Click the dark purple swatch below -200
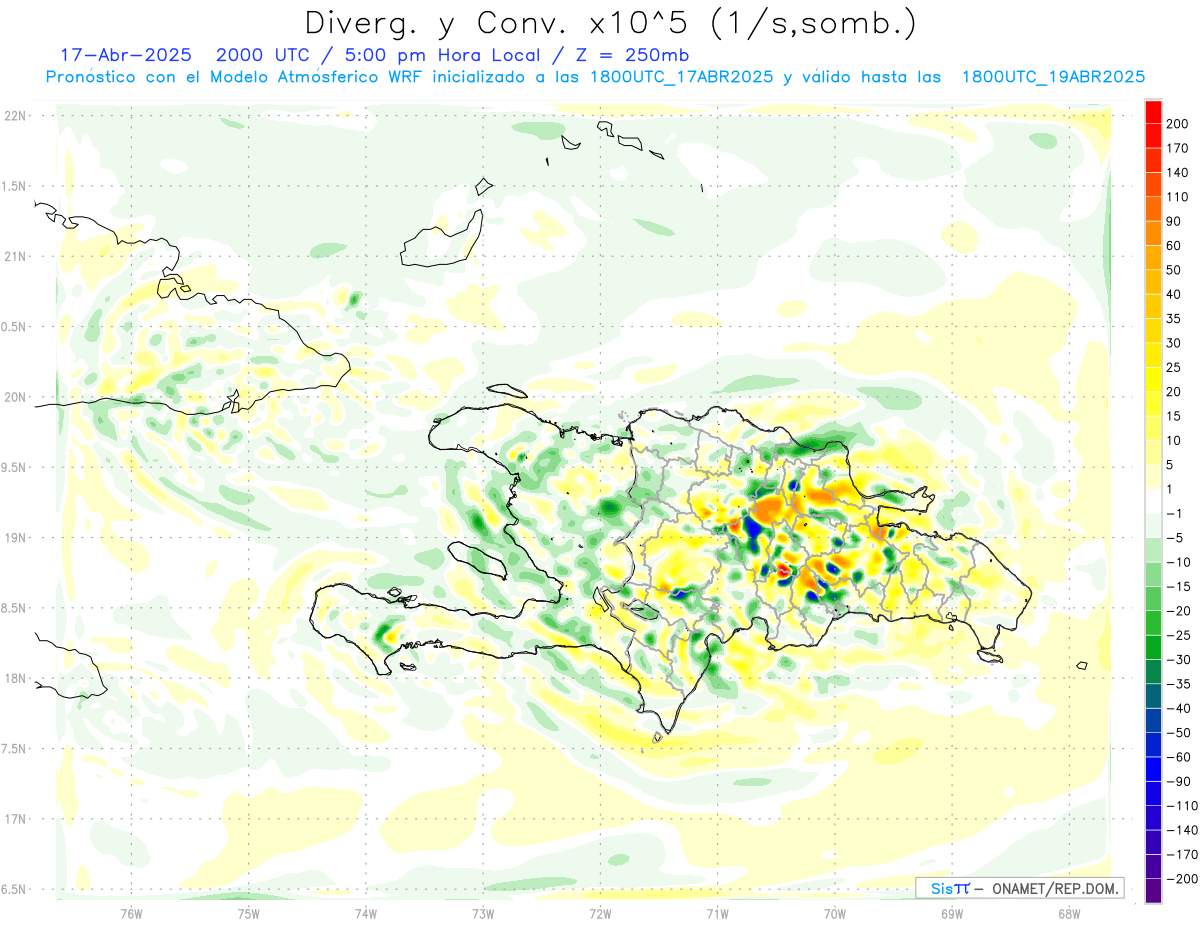The height and width of the screenshot is (927, 1200). point(1153,891)
